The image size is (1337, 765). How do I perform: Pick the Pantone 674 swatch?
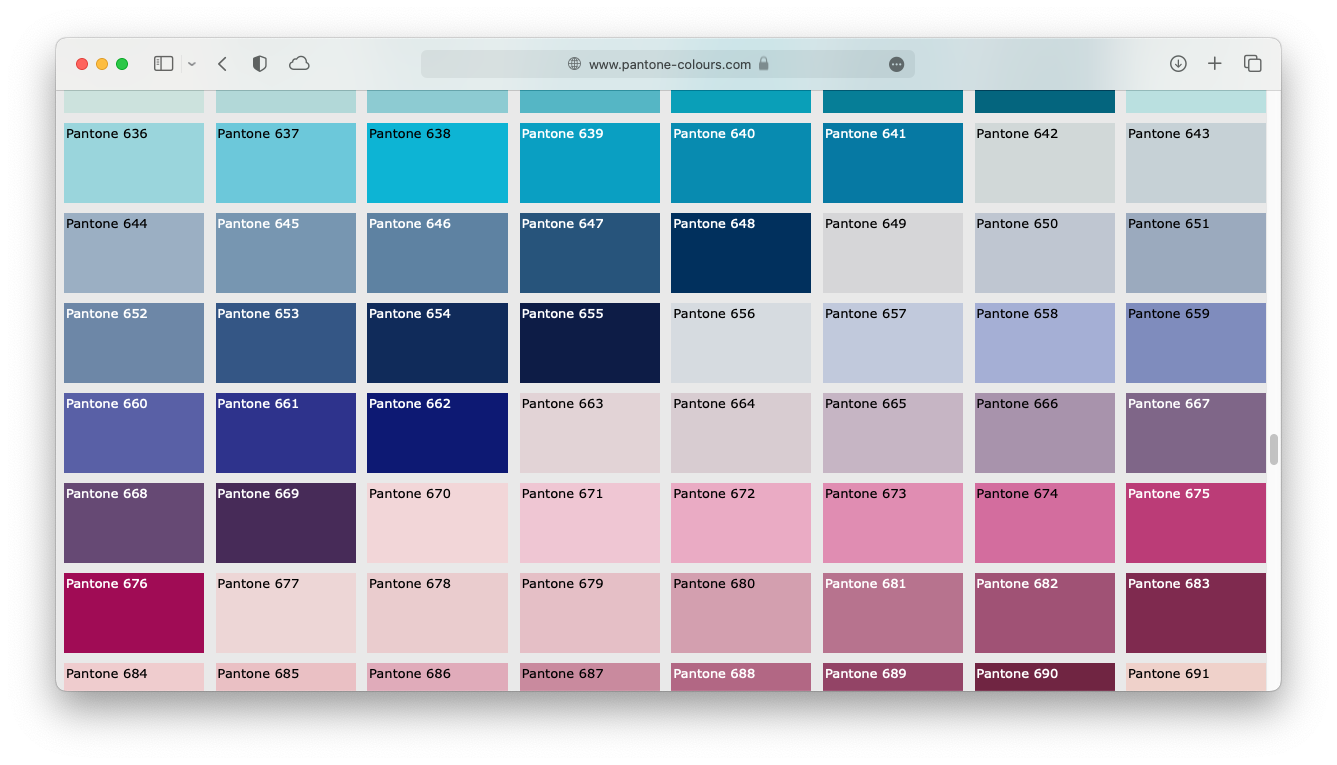[x=1045, y=523]
